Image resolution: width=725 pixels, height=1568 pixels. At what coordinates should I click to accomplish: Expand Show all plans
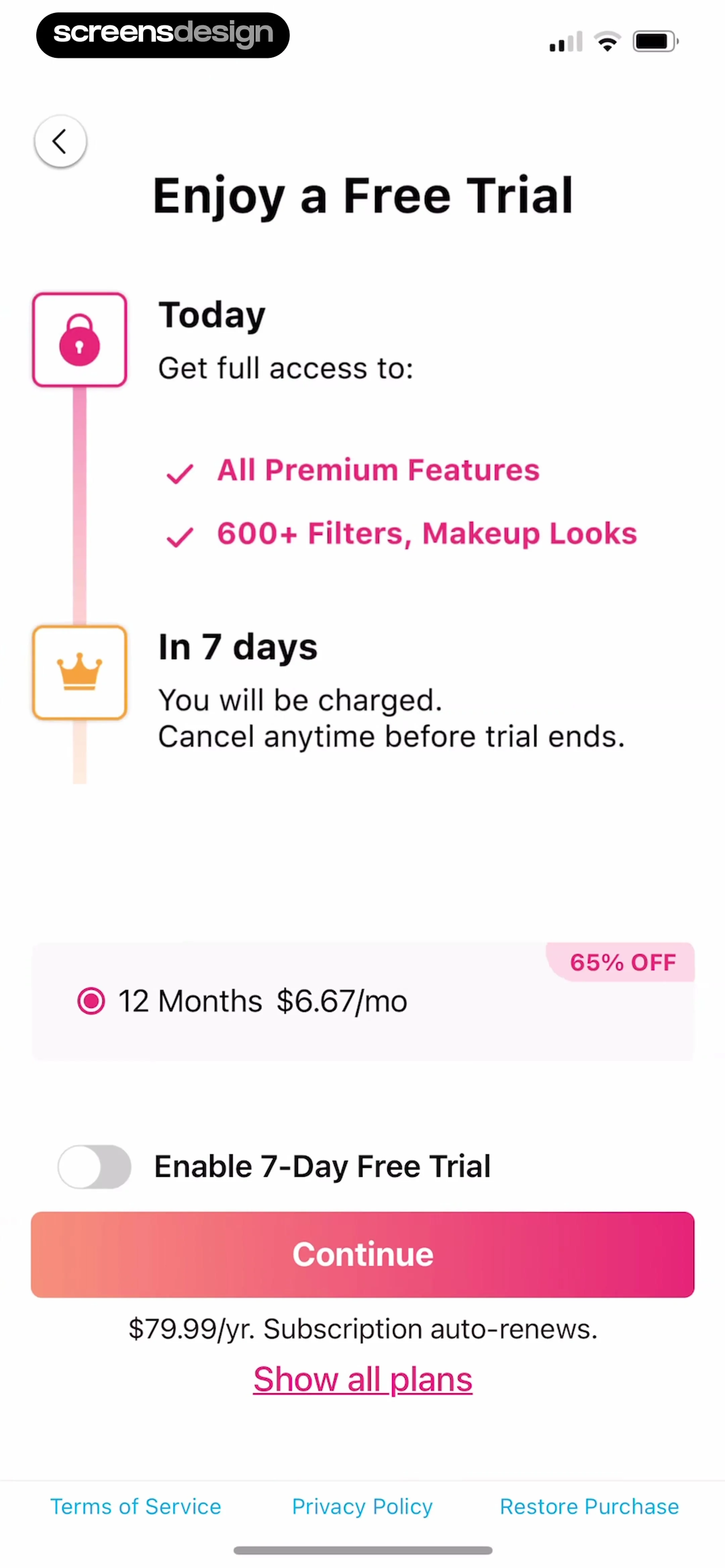coord(363,1379)
